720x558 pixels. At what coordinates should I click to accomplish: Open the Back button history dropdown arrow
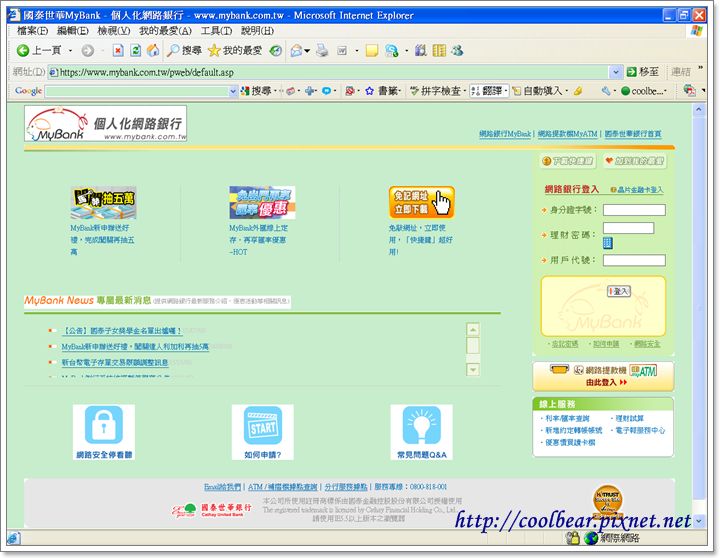(70, 51)
